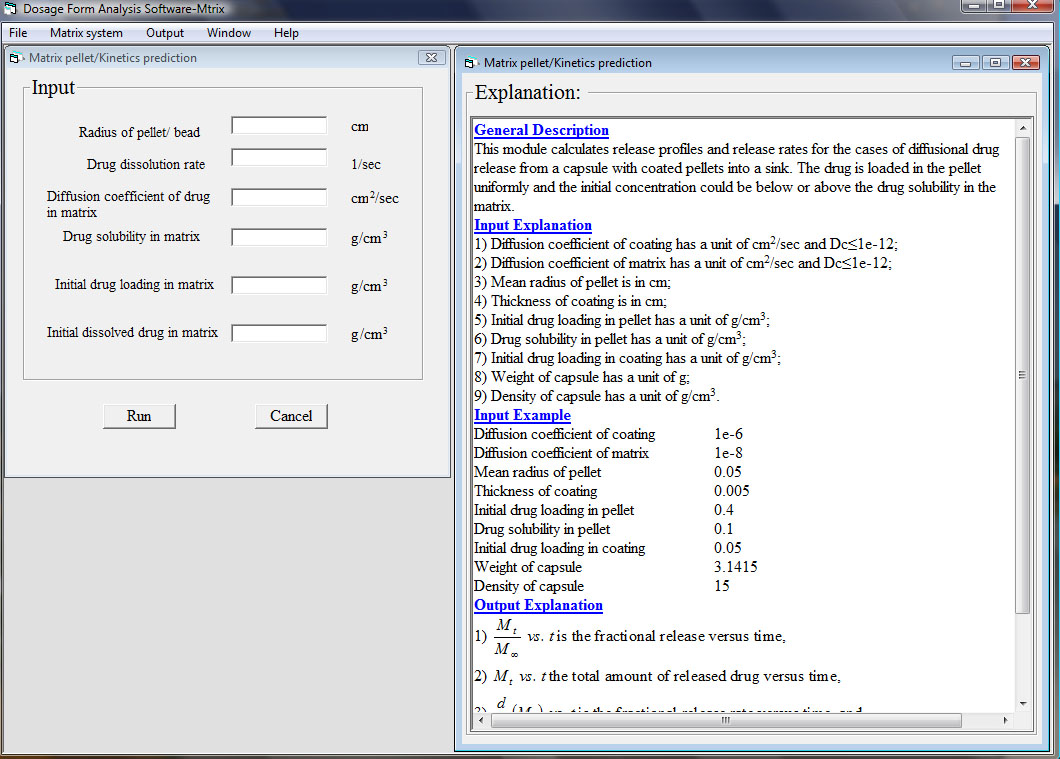
Task: Open the Matrix system menu
Action: [x=86, y=33]
